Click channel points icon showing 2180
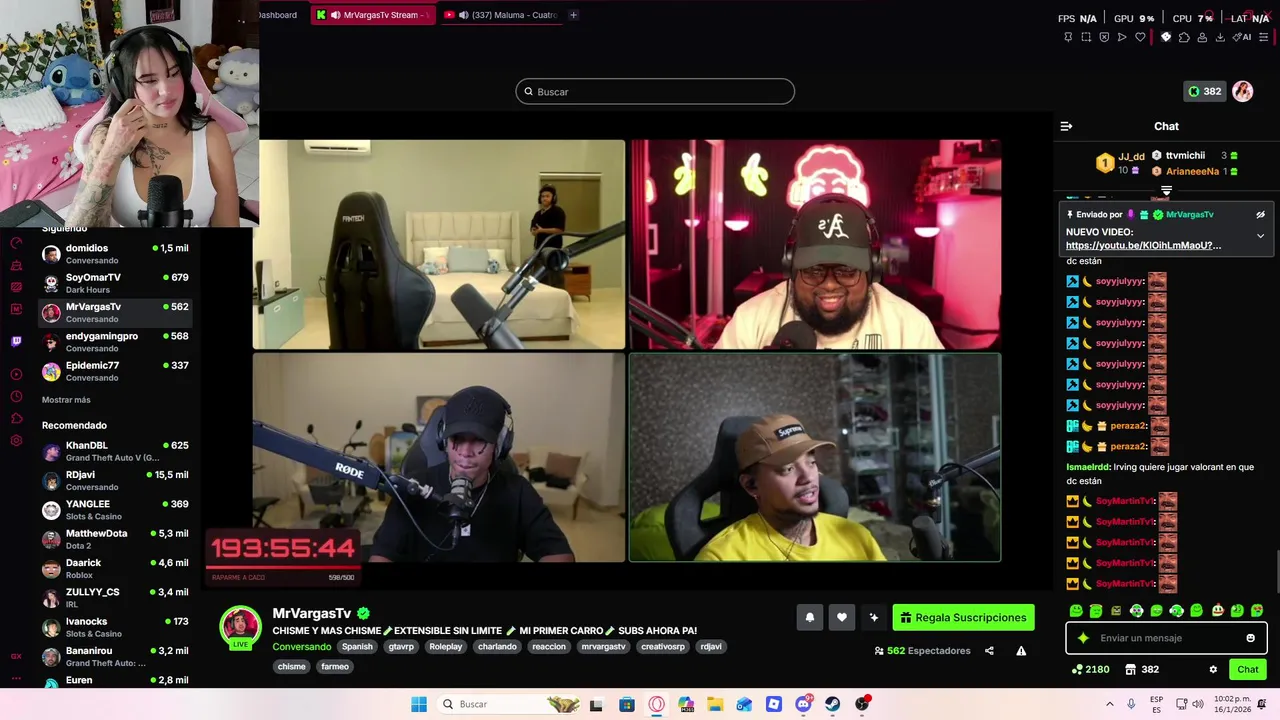 (1090, 669)
